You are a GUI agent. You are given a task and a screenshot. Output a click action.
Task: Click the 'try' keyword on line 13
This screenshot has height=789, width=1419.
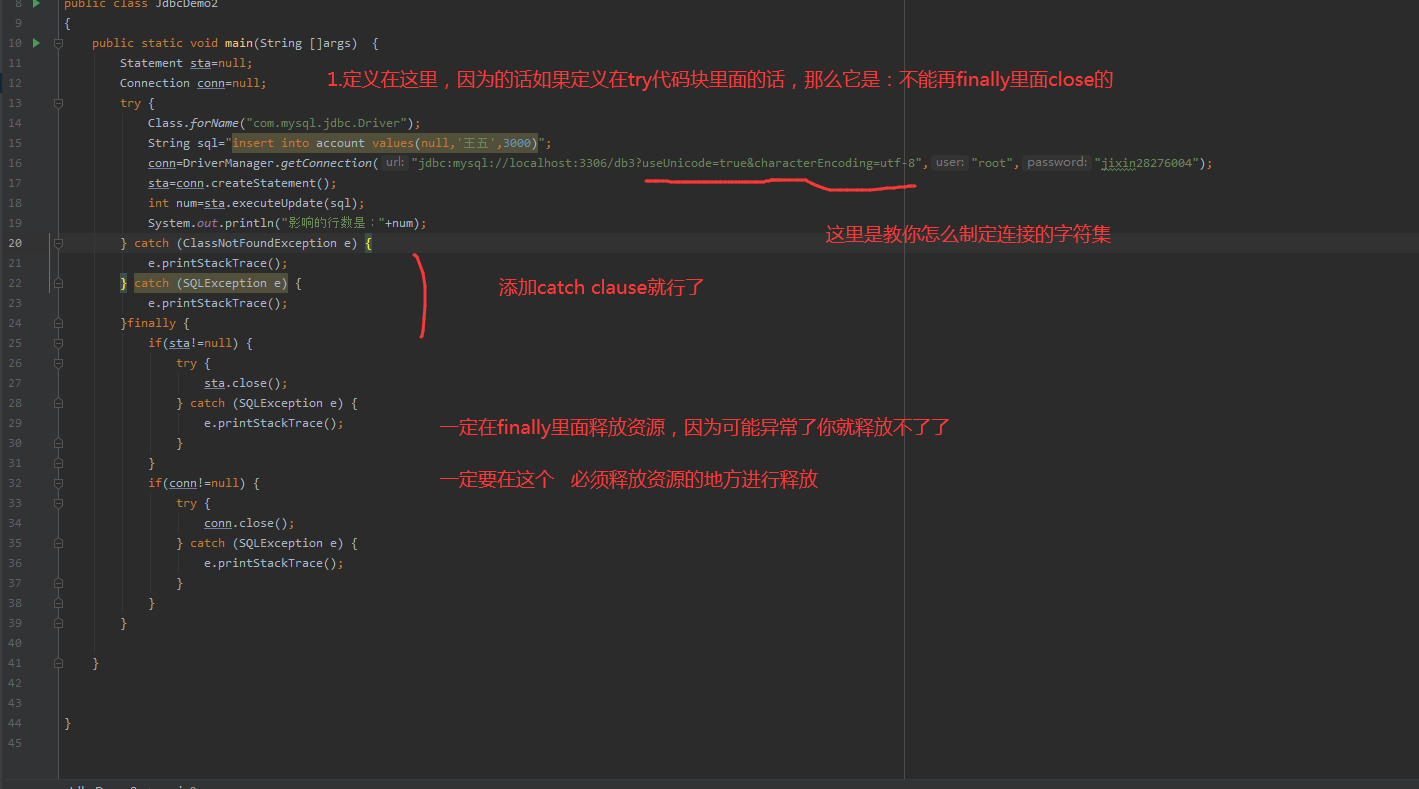(x=131, y=103)
